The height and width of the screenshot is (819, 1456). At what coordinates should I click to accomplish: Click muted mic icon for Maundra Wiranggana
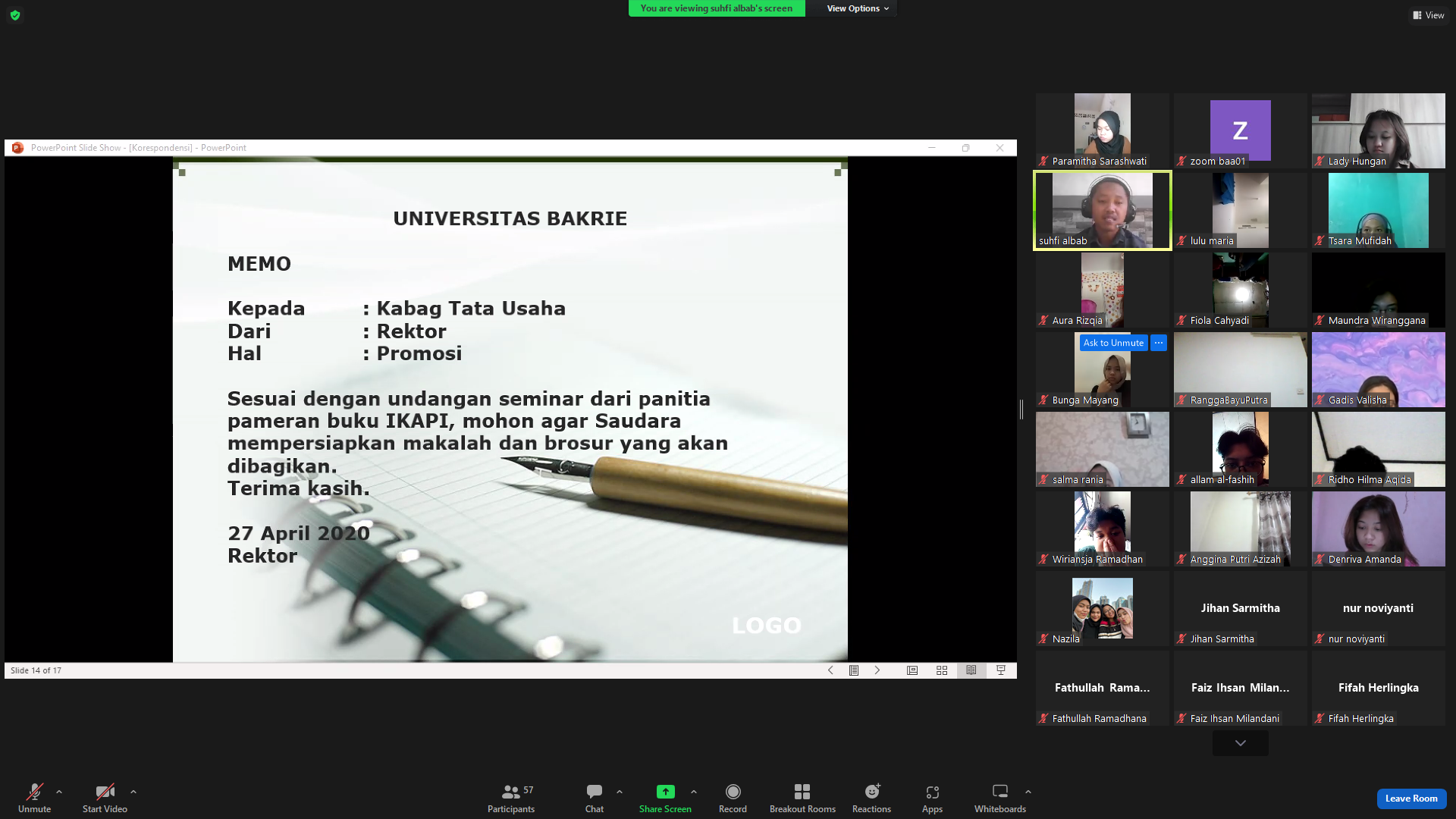[1320, 320]
